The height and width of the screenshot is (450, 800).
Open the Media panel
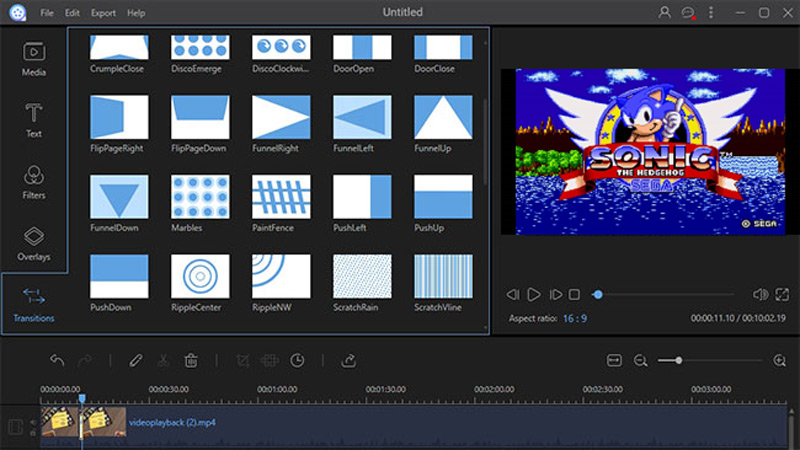pos(34,59)
